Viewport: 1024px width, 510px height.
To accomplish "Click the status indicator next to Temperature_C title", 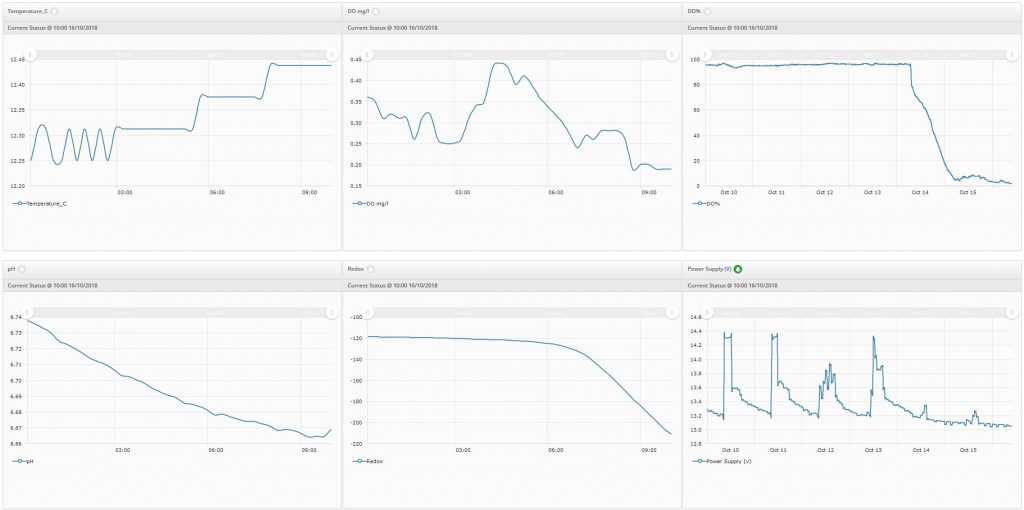I will pos(55,11).
